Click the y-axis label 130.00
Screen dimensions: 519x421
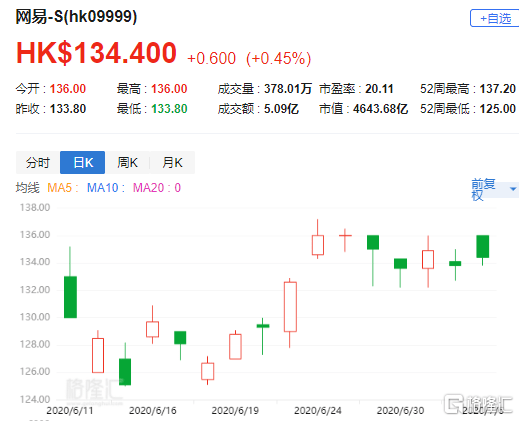35,317
